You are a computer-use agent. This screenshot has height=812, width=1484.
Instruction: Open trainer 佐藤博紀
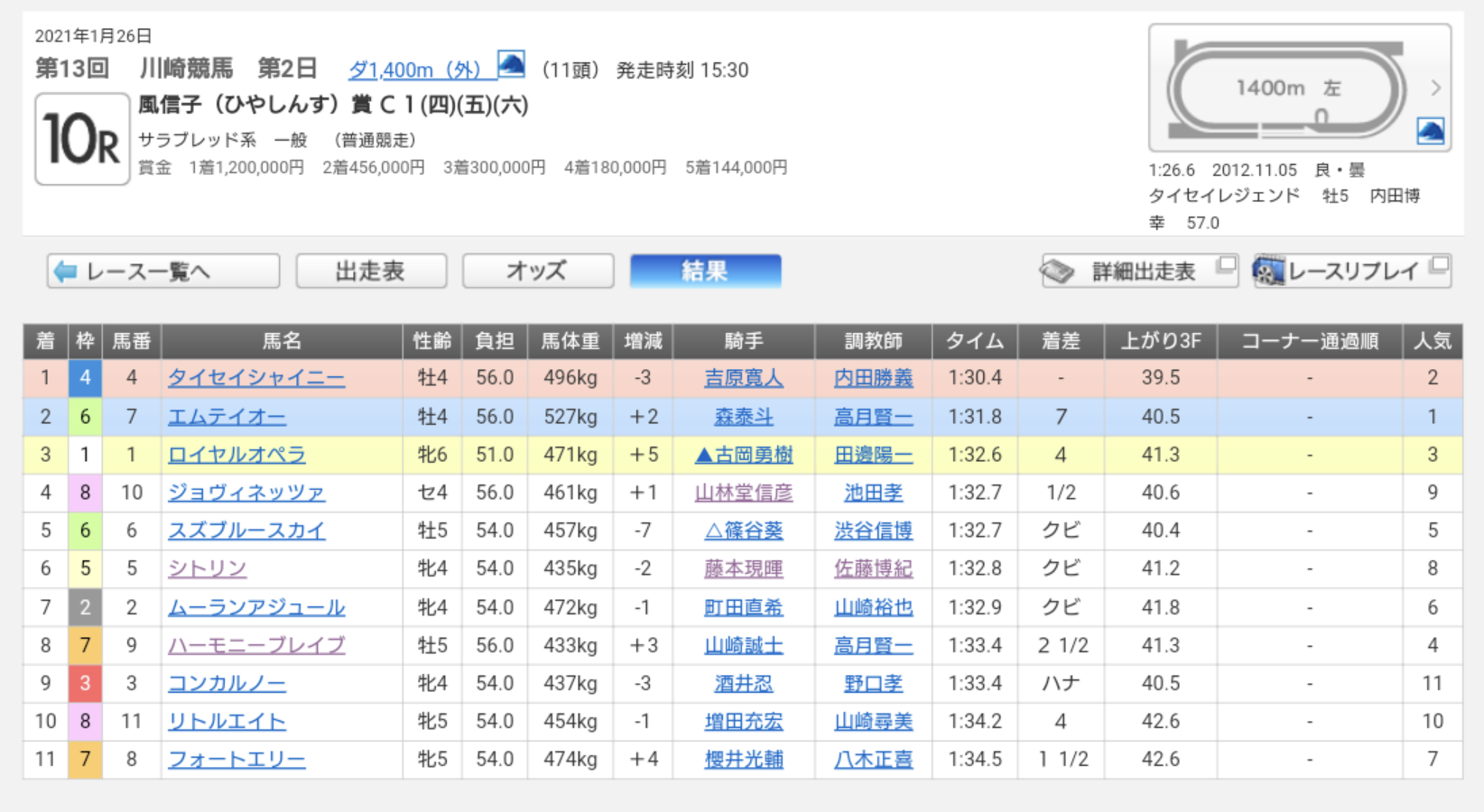[874, 568]
